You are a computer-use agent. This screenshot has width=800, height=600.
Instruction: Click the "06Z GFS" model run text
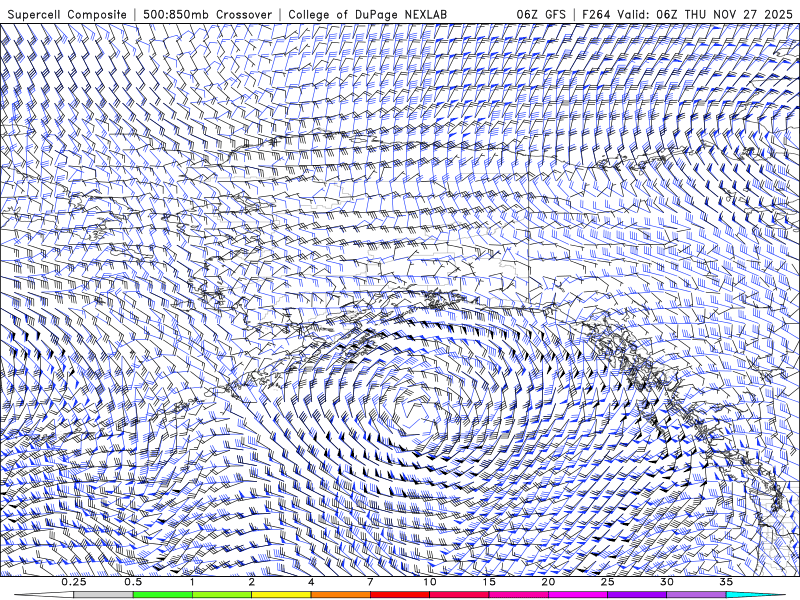tap(541, 14)
